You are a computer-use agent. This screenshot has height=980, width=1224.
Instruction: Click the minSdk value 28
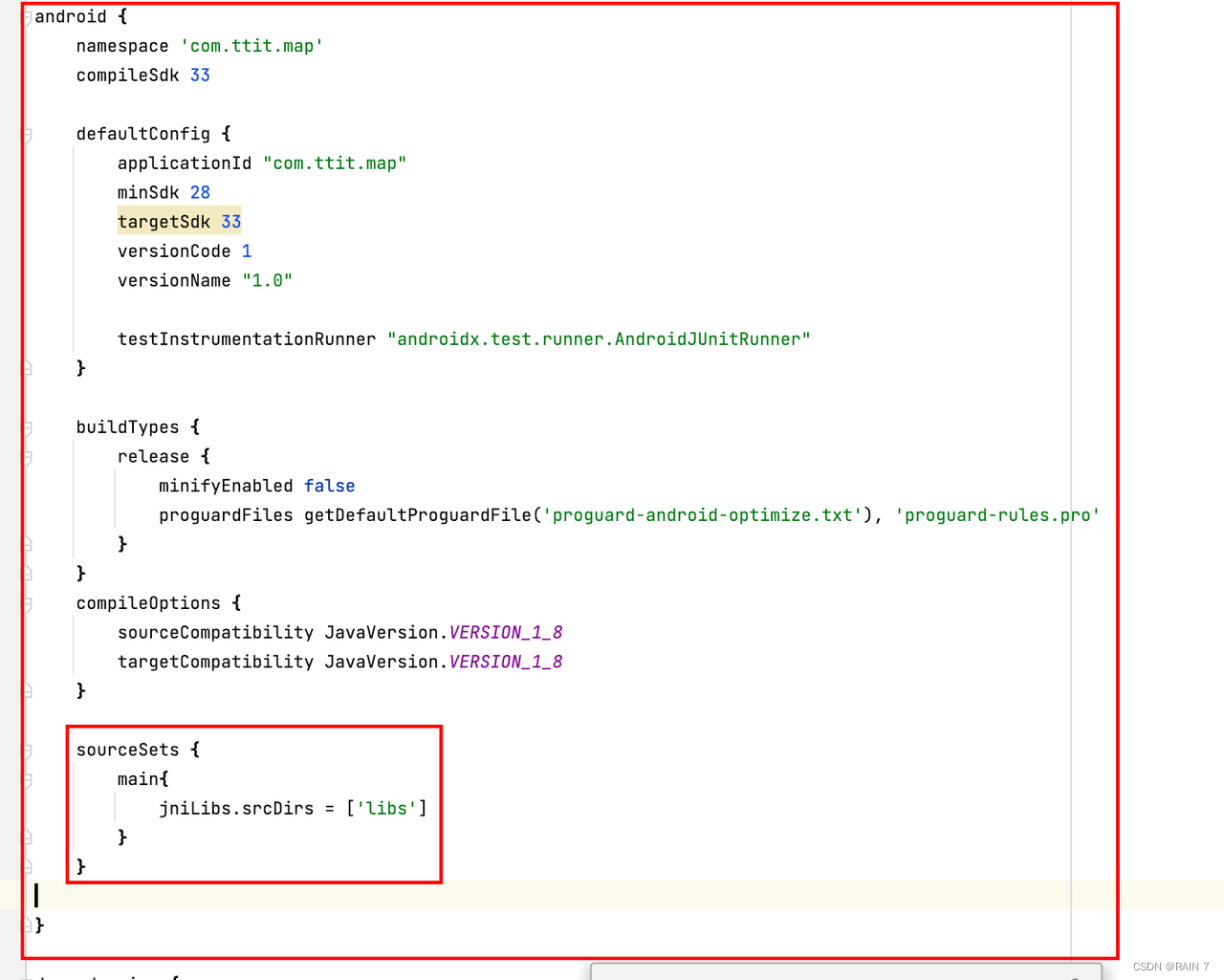point(200,193)
